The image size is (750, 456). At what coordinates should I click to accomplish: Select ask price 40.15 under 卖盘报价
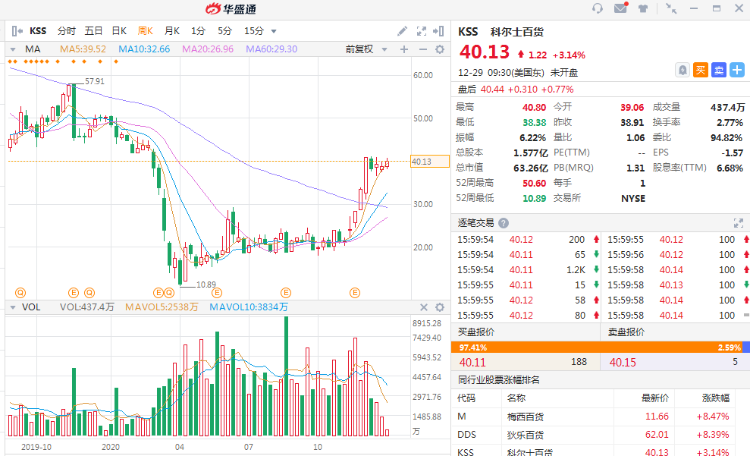[623, 362]
